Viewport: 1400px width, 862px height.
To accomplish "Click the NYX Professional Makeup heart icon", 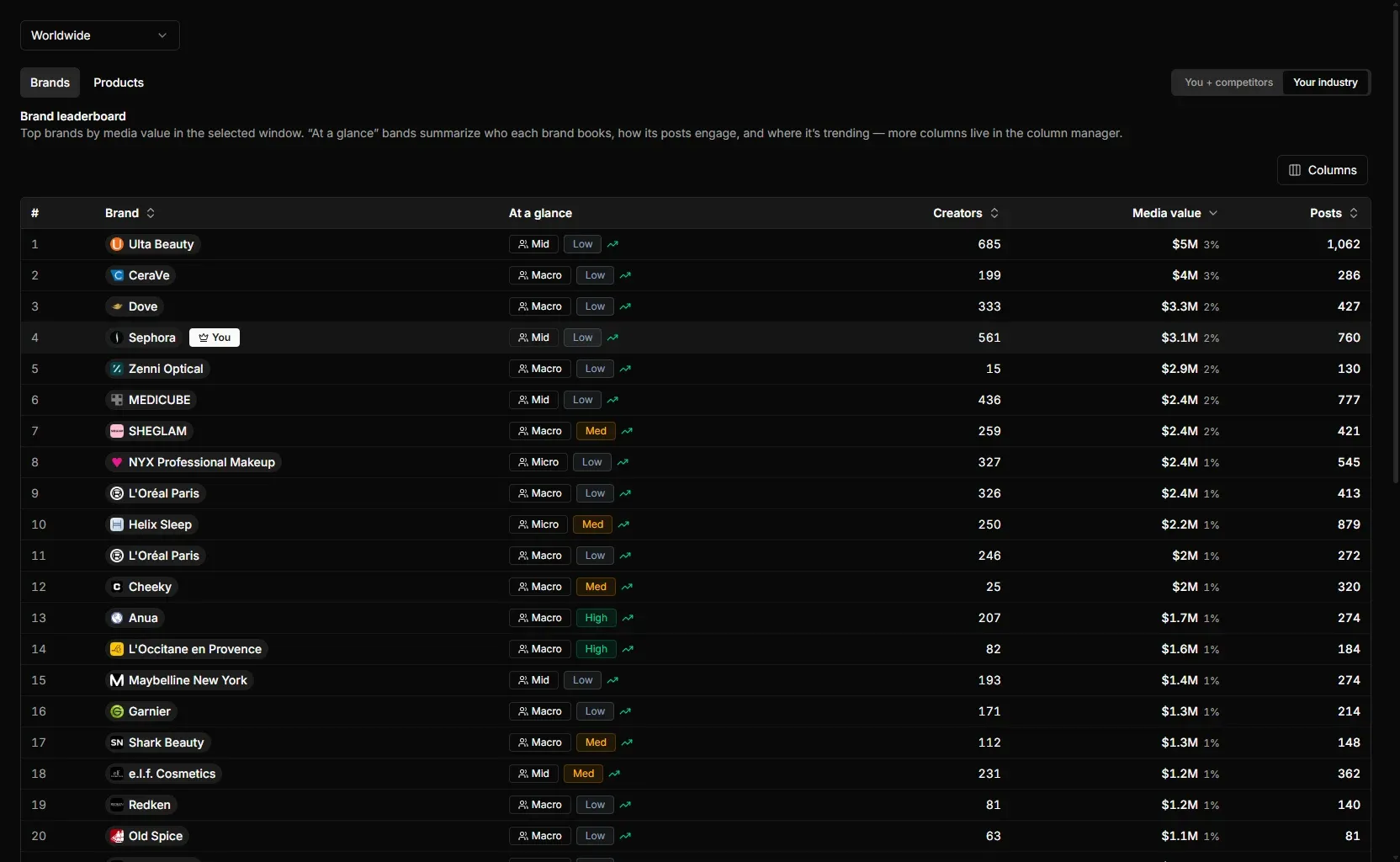I will pyautogui.click(x=117, y=462).
